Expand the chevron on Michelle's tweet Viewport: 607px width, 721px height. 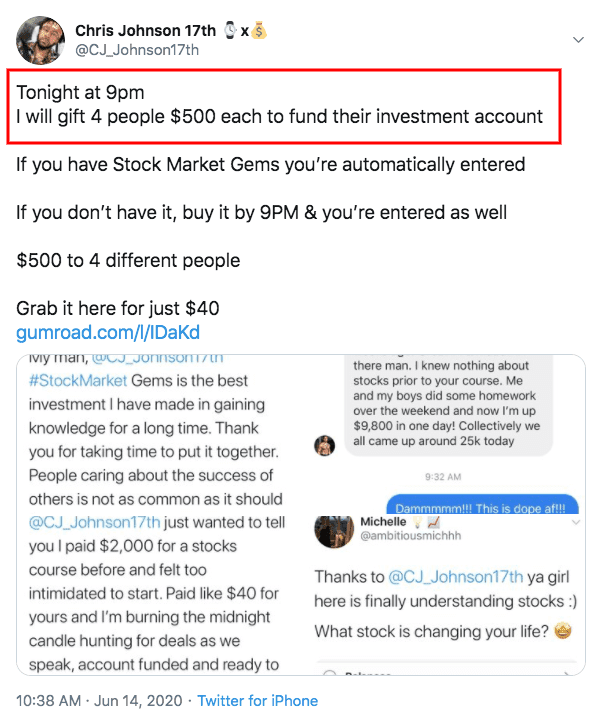pyautogui.click(x=575, y=524)
